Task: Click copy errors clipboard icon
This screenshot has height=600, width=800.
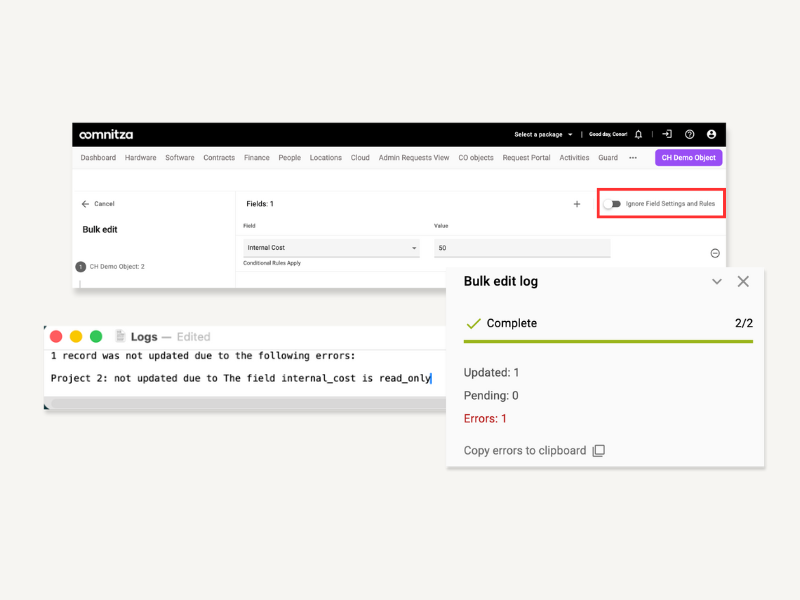Action: coord(598,451)
